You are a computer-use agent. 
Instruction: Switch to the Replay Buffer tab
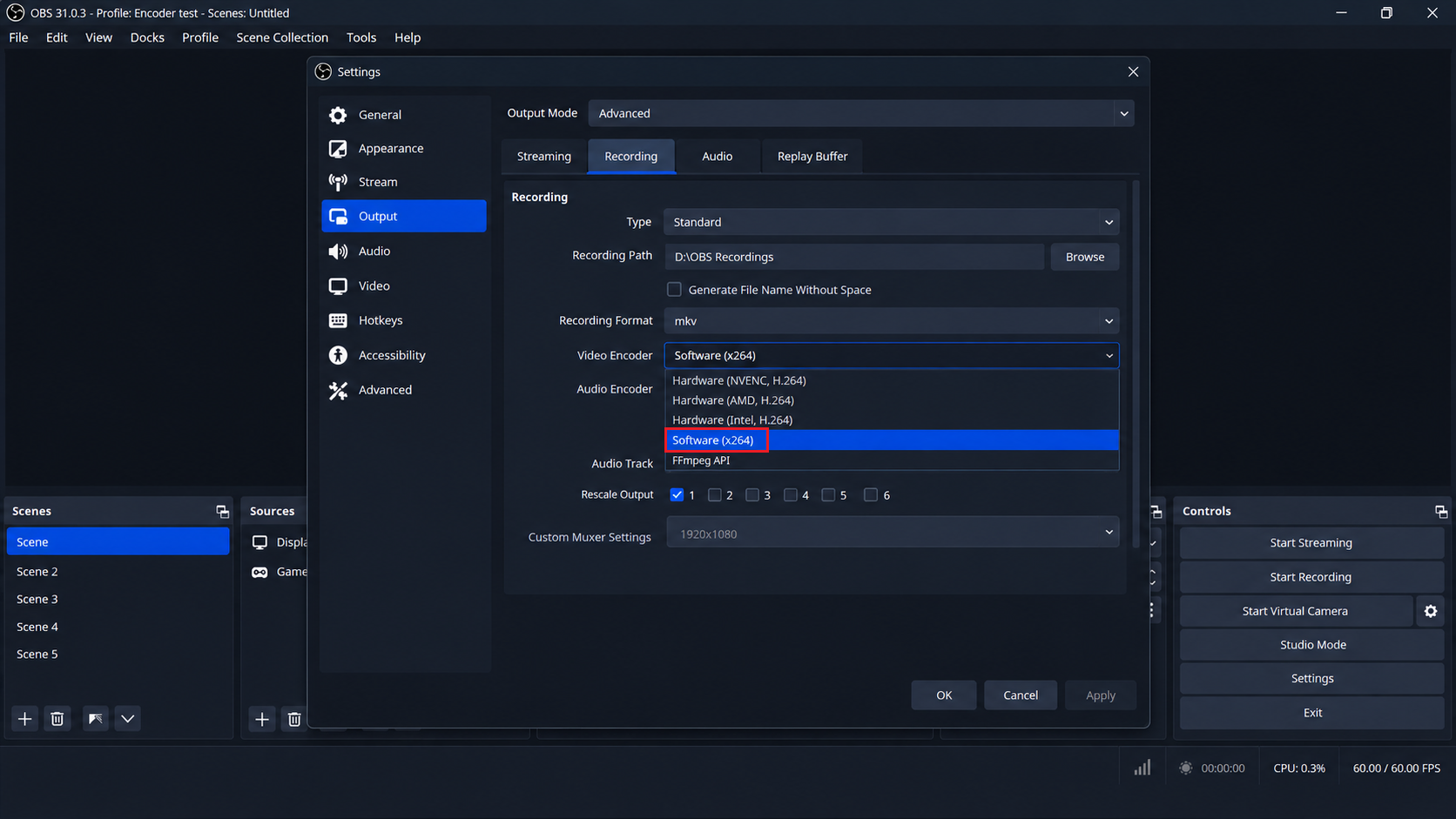pyautogui.click(x=812, y=156)
